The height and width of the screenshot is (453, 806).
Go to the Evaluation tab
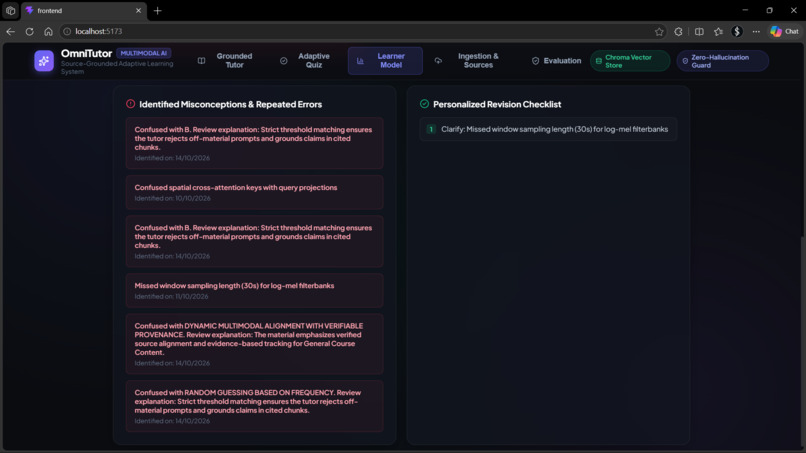click(x=556, y=61)
